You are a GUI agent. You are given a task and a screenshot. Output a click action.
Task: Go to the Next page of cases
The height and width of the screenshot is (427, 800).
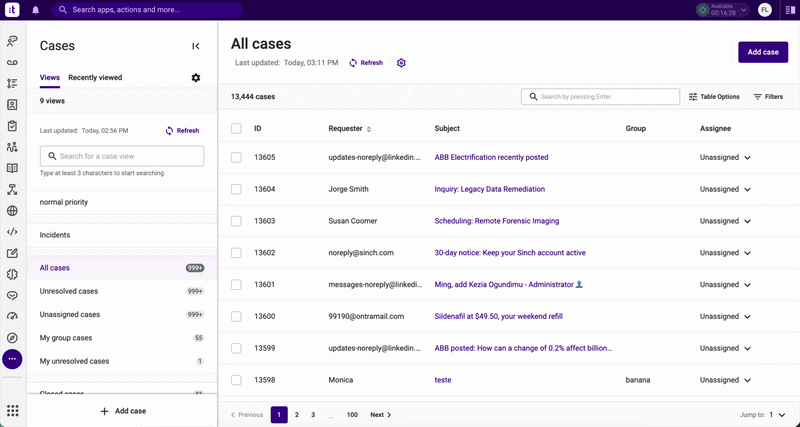(381, 415)
